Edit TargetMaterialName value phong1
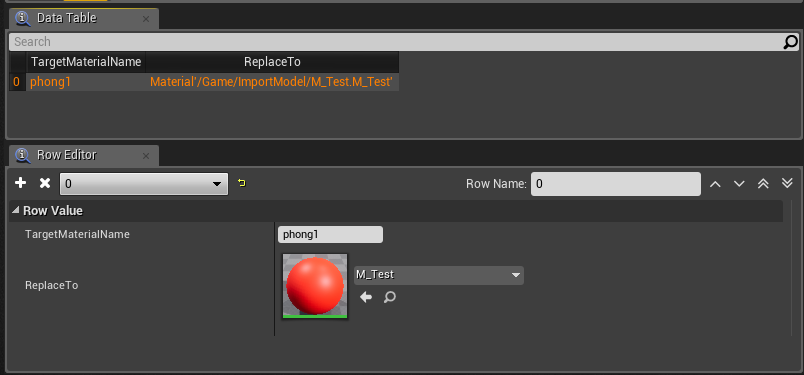The width and height of the screenshot is (804, 375). [330, 234]
